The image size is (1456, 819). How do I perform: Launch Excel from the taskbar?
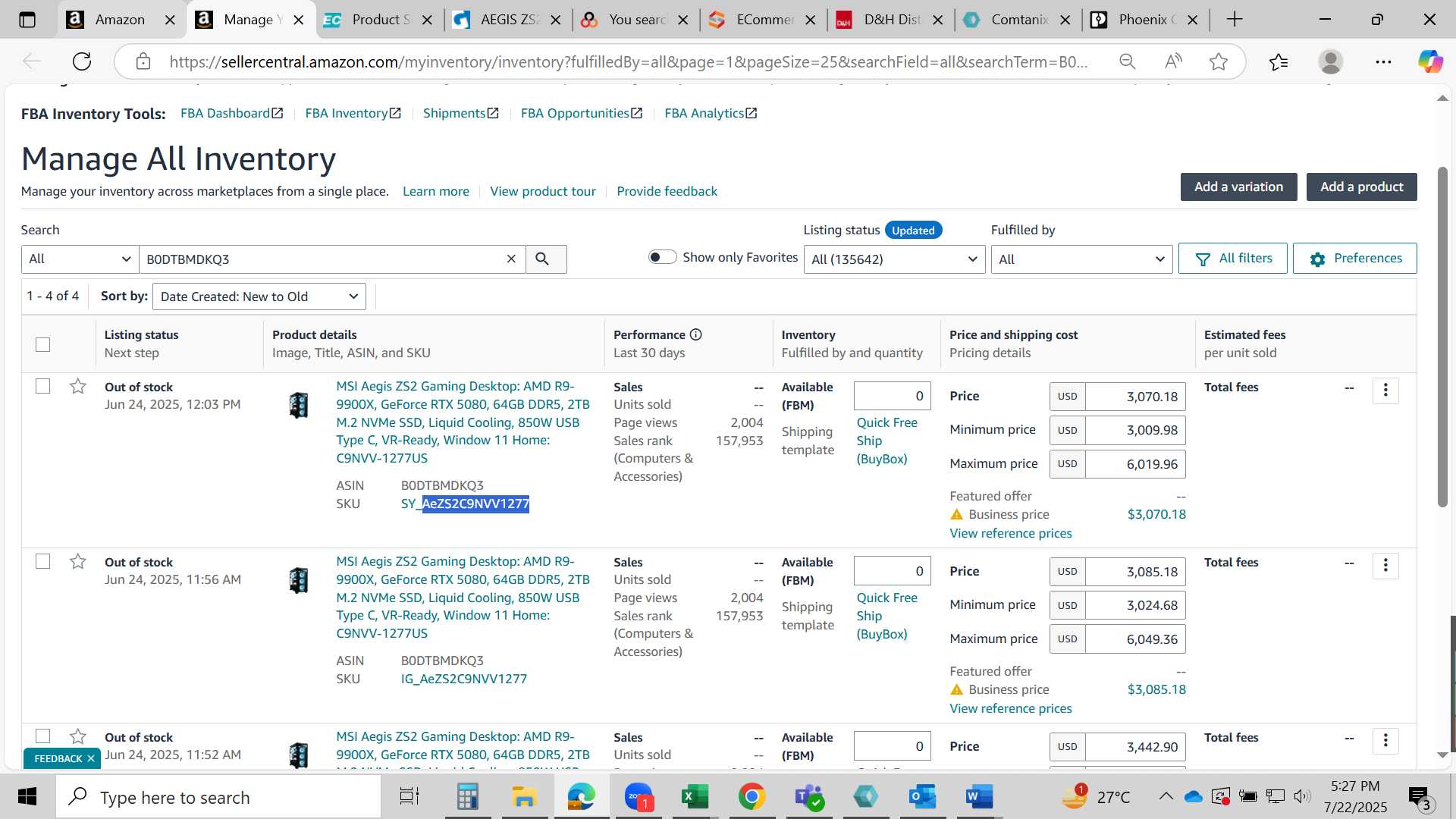(695, 796)
